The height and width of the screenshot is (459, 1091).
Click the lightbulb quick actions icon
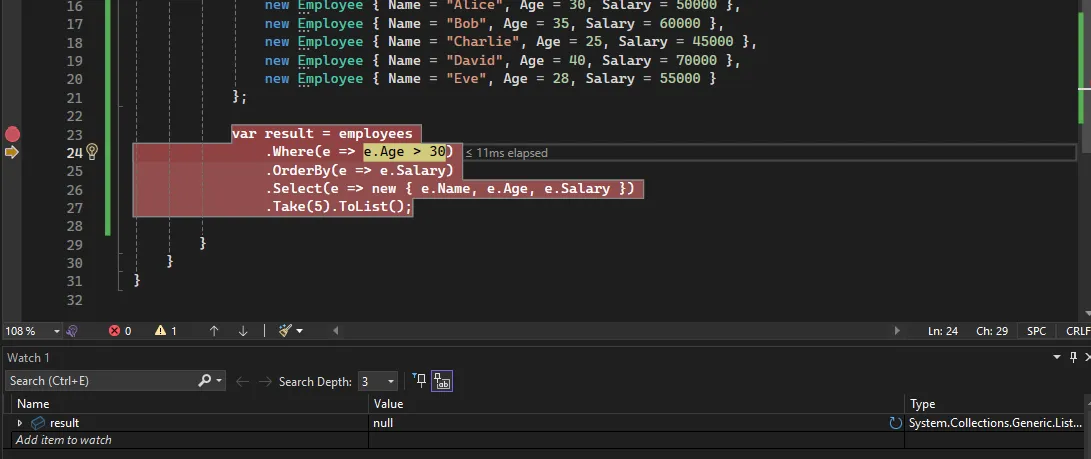pyautogui.click(x=92, y=152)
